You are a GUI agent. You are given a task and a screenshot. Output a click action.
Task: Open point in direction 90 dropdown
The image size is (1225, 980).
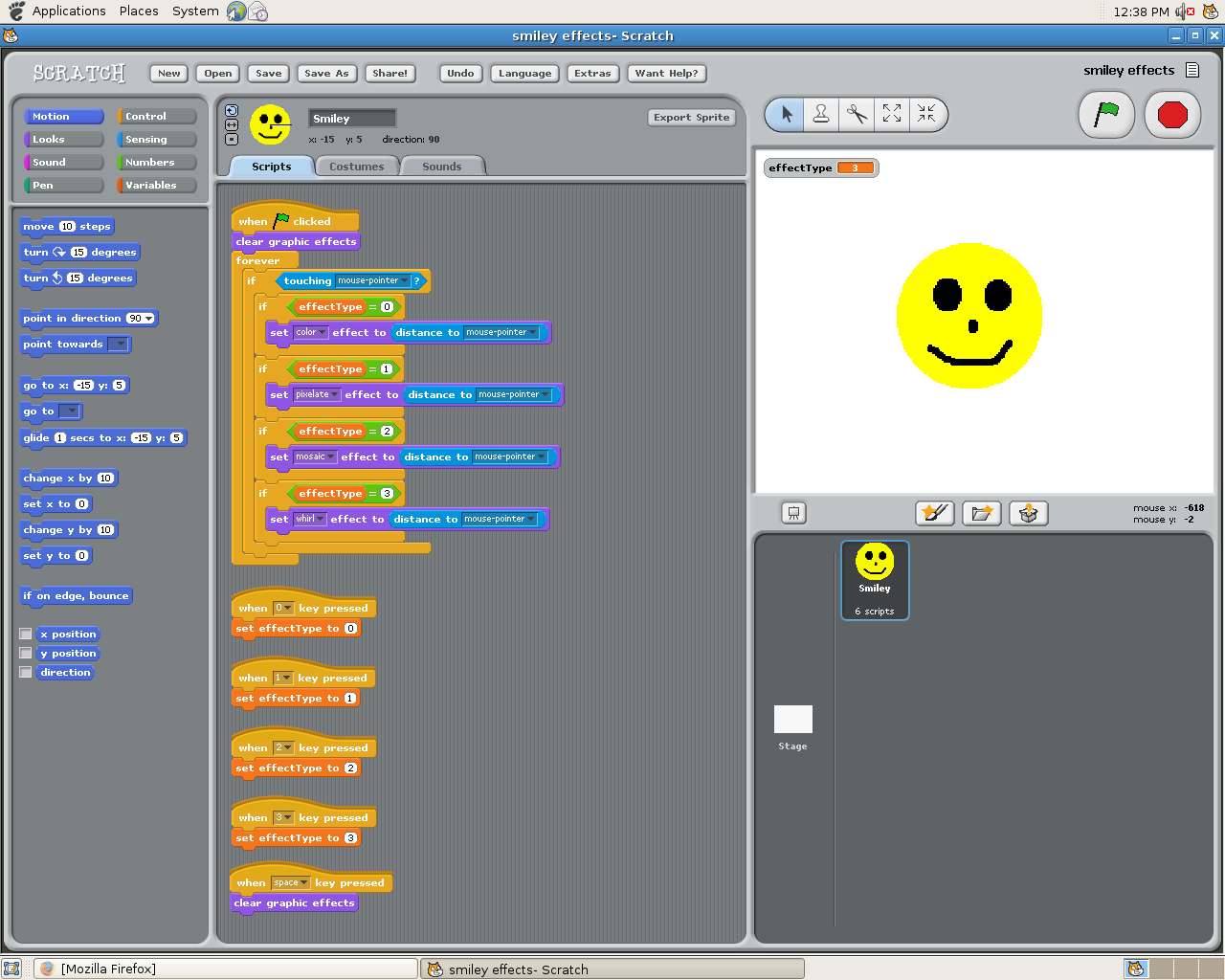148,319
